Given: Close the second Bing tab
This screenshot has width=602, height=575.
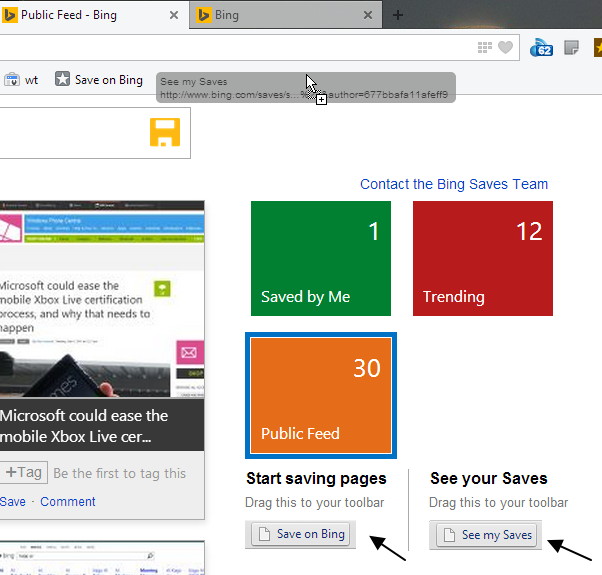Looking at the screenshot, I should [x=368, y=15].
